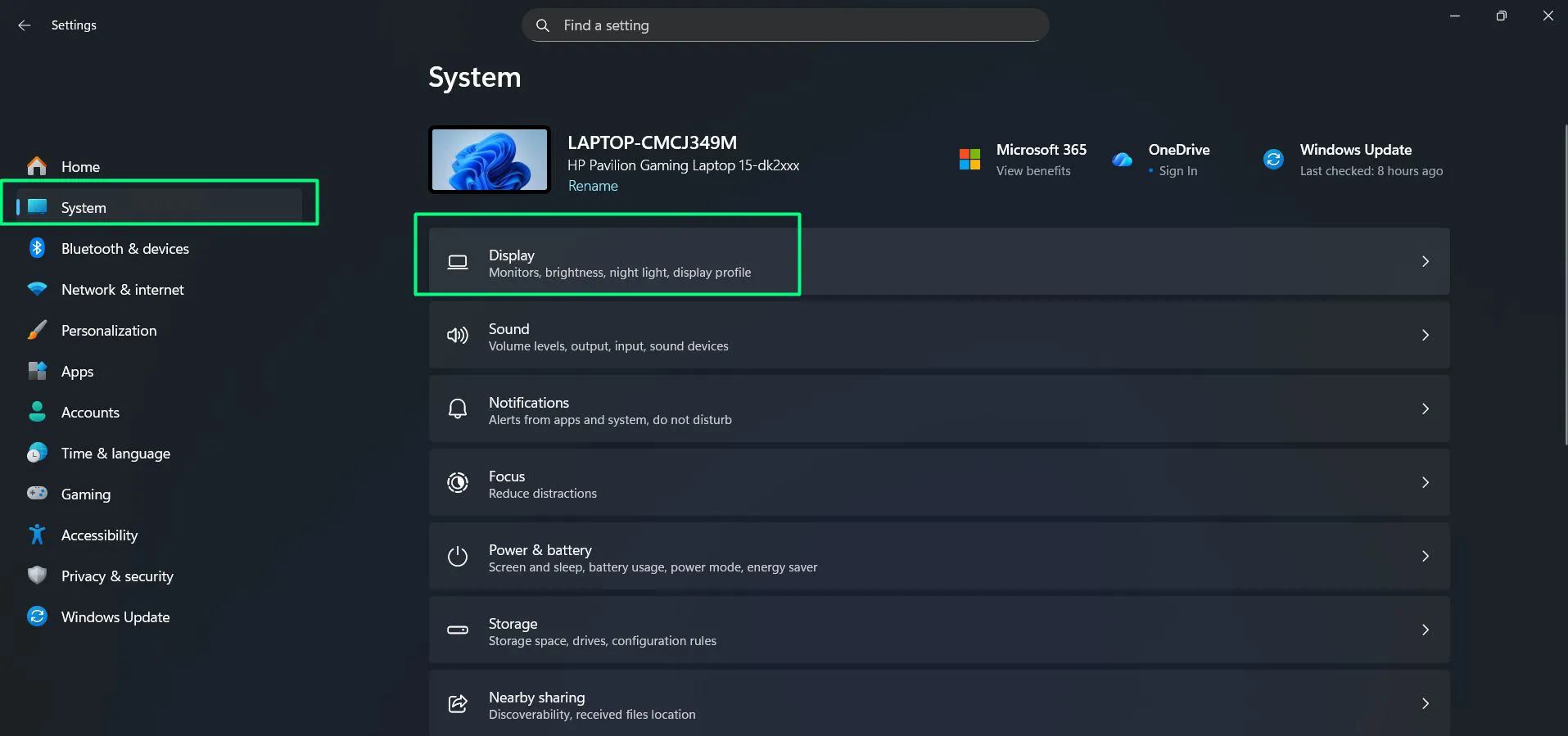Click the Display laptop icon
This screenshot has width=1568, height=736.
click(x=458, y=262)
